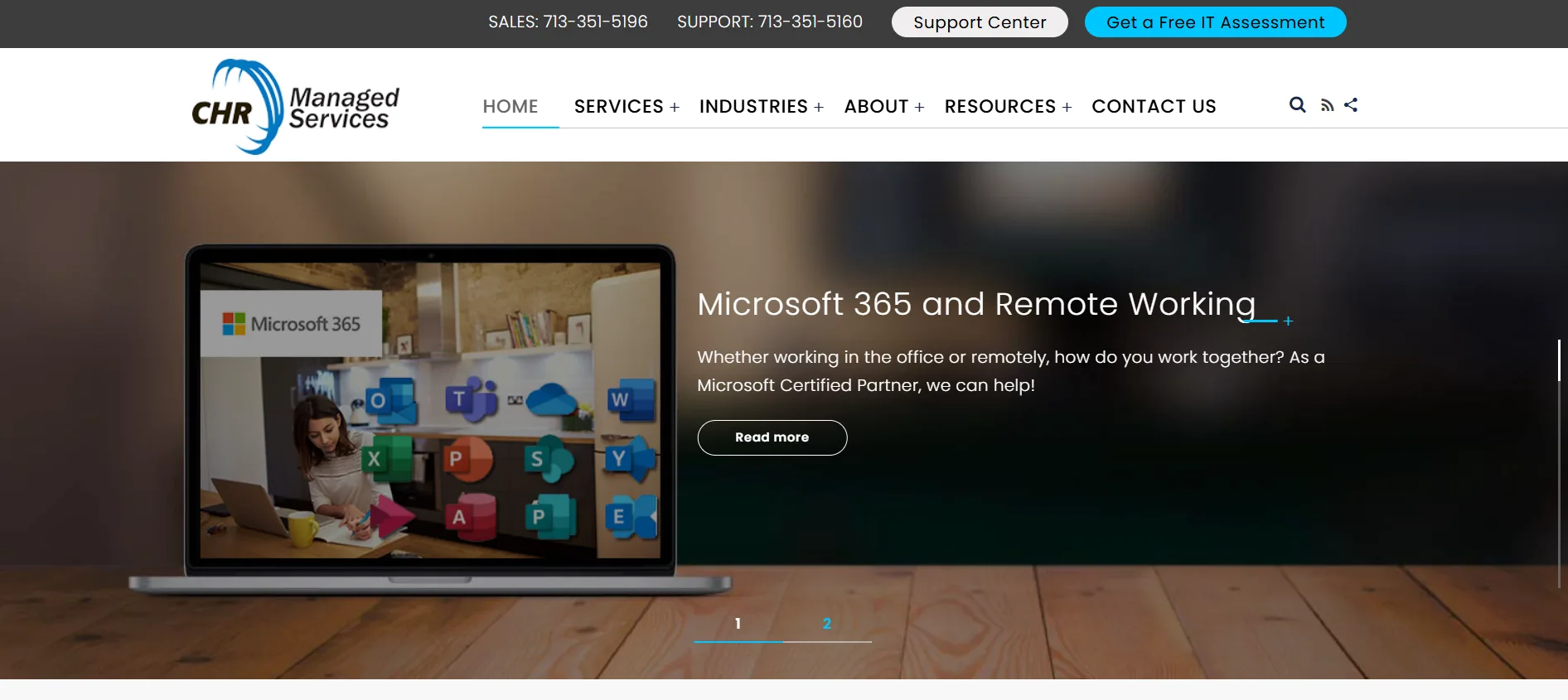Expand the Services menu plus sign

[675, 108]
